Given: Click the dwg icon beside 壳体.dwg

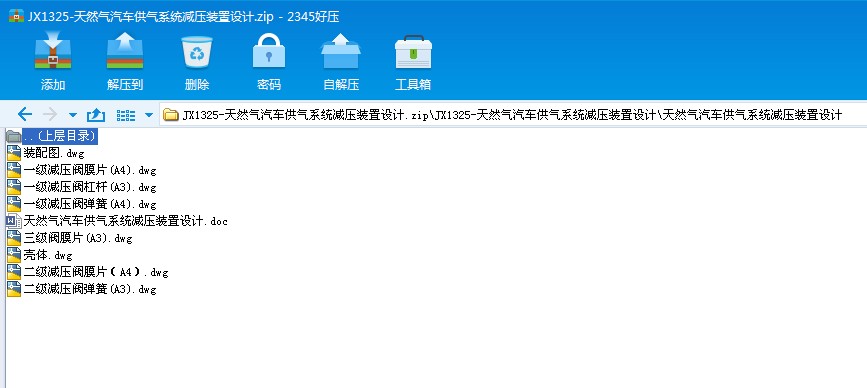Looking at the screenshot, I should click(14, 255).
